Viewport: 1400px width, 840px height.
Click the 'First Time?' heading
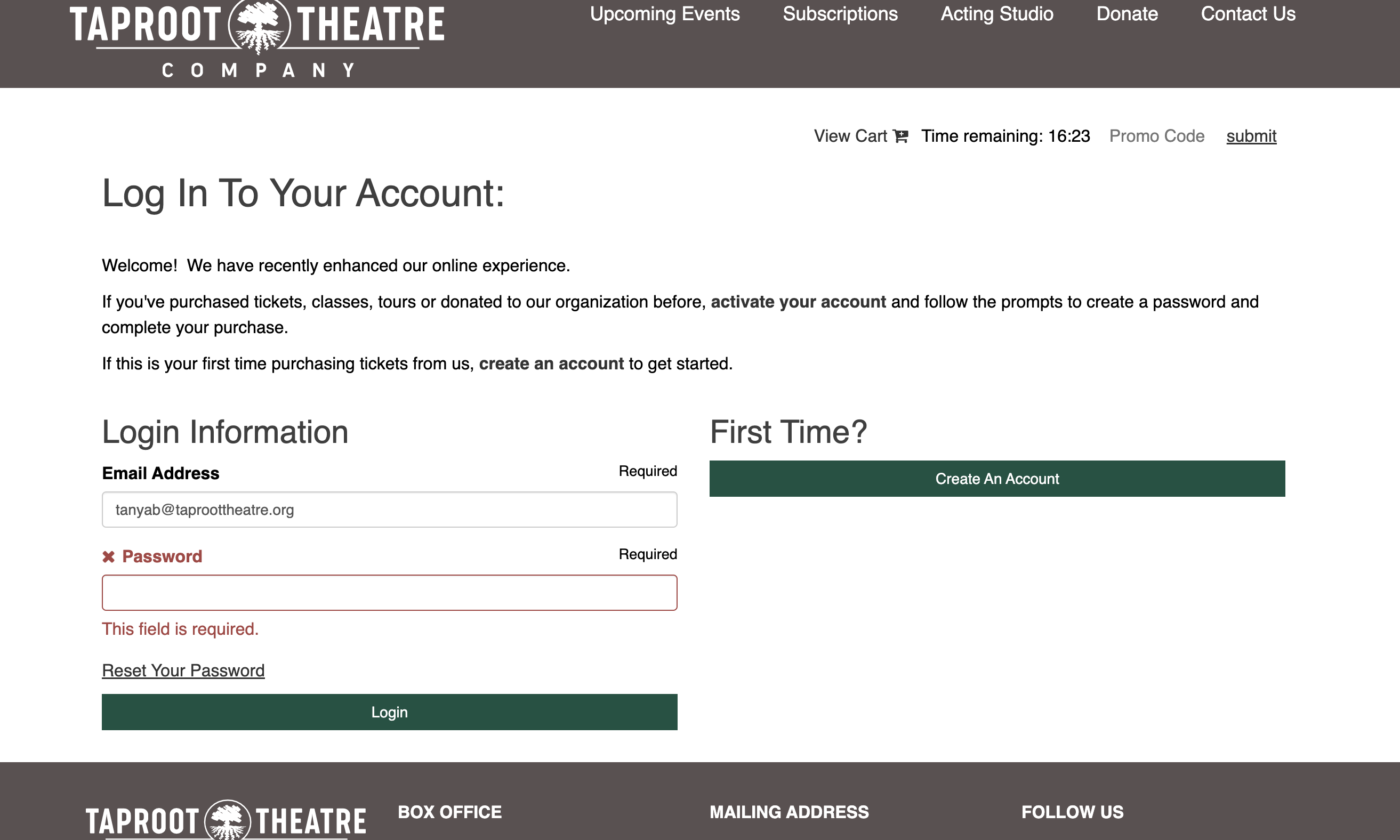(789, 432)
